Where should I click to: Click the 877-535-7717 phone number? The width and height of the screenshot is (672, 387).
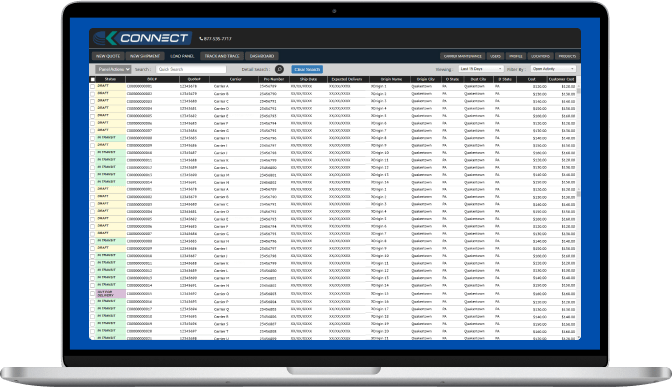(x=218, y=39)
